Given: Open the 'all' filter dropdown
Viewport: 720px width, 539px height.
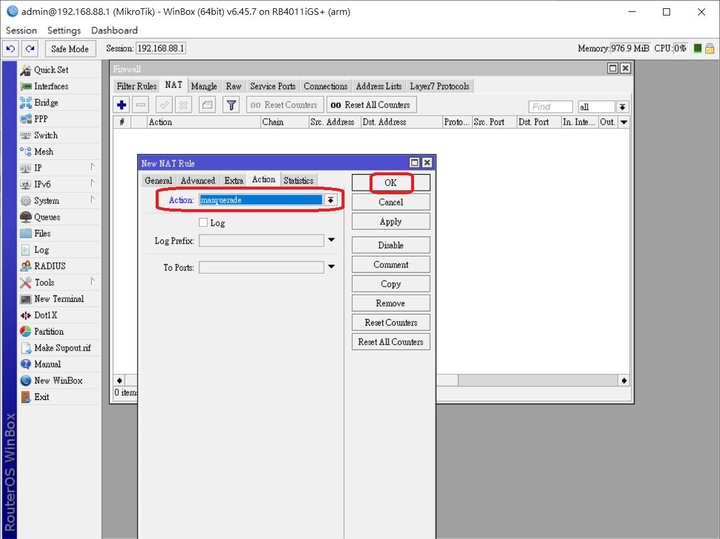Looking at the screenshot, I should [x=622, y=107].
